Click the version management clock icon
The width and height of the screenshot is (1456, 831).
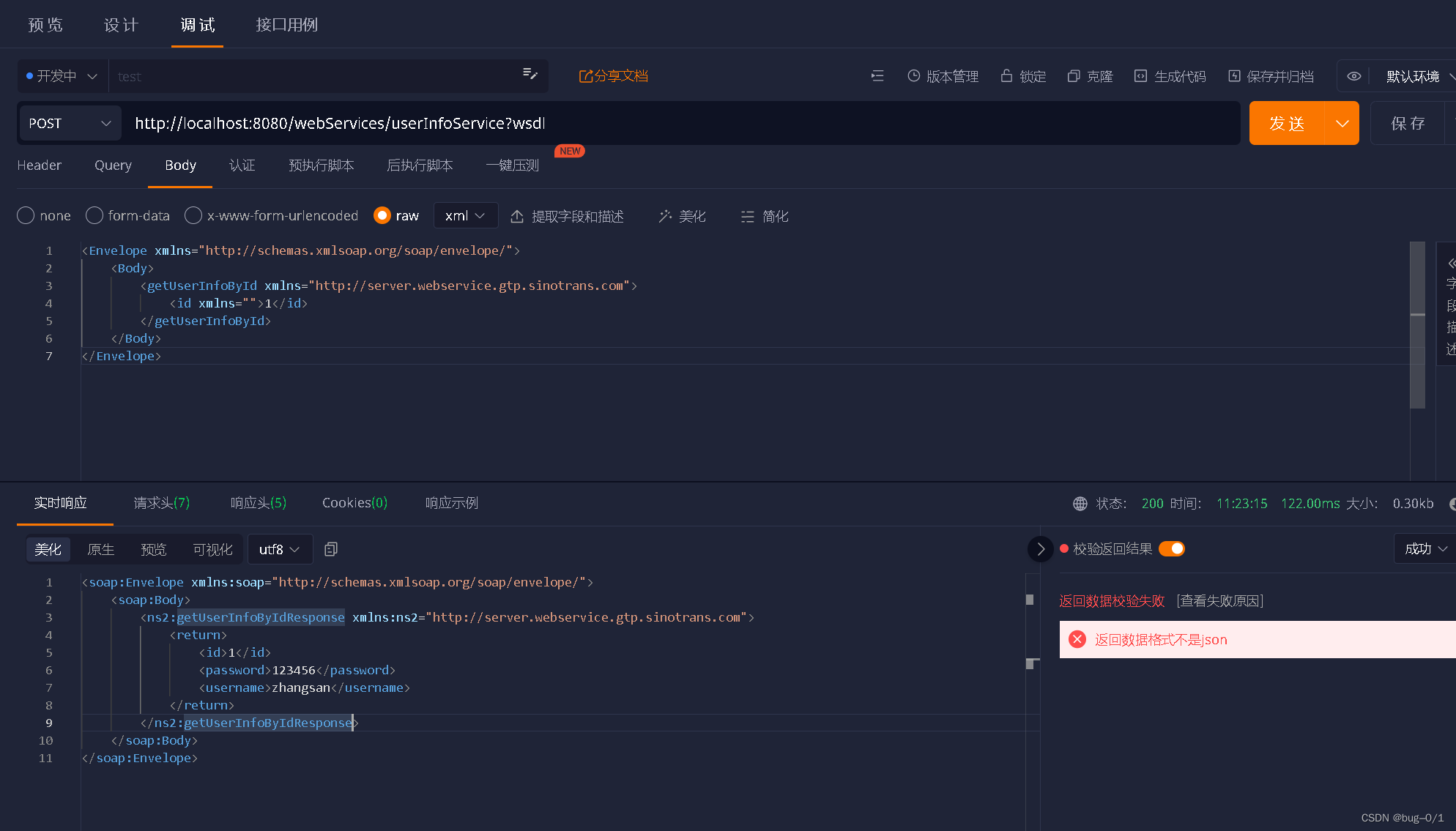(913, 76)
